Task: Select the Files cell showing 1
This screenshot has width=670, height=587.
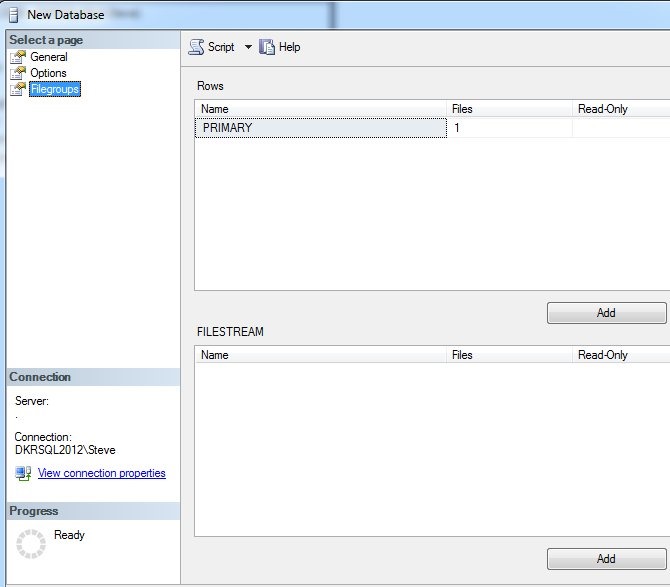Action: click(509, 128)
